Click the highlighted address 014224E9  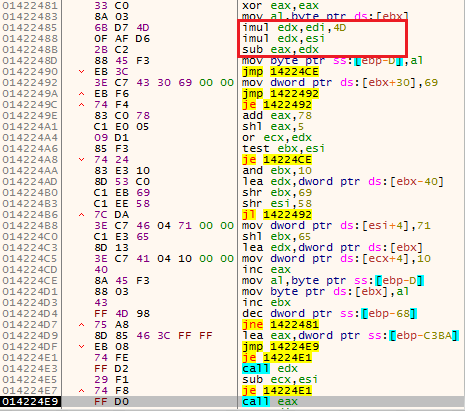pyautogui.click(x=30, y=402)
